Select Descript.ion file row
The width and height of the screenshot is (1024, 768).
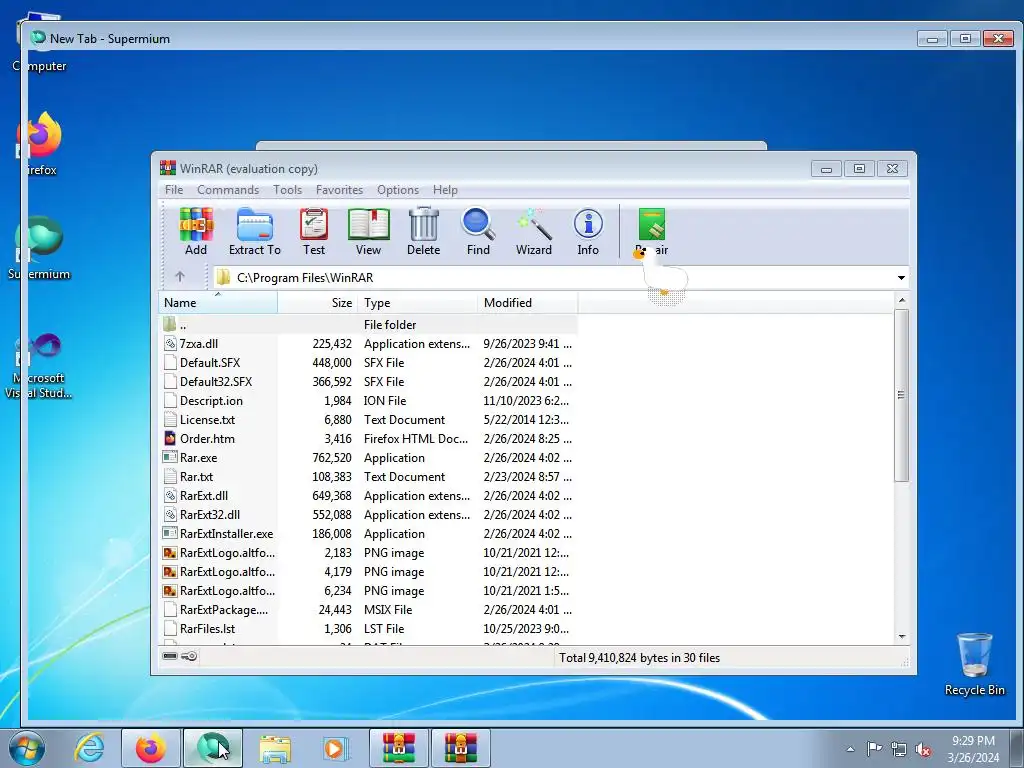tap(368, 400)
